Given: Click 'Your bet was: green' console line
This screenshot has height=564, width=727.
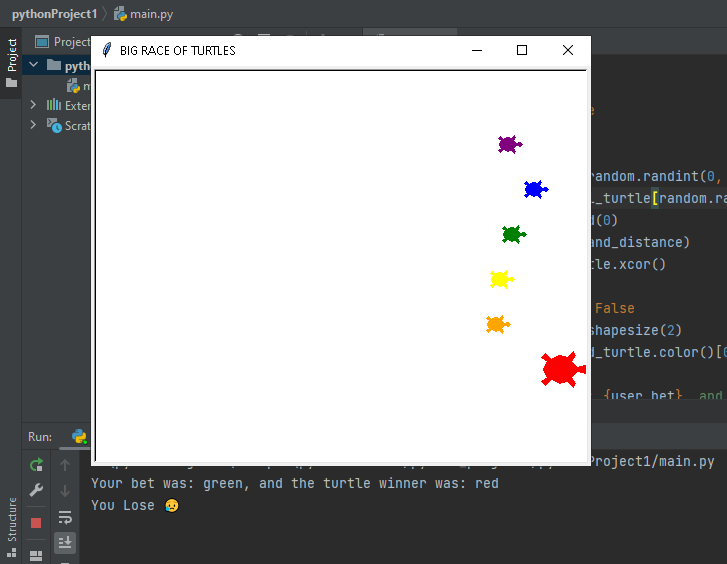Looking at the screenshot, I should (x=295, y=483).
